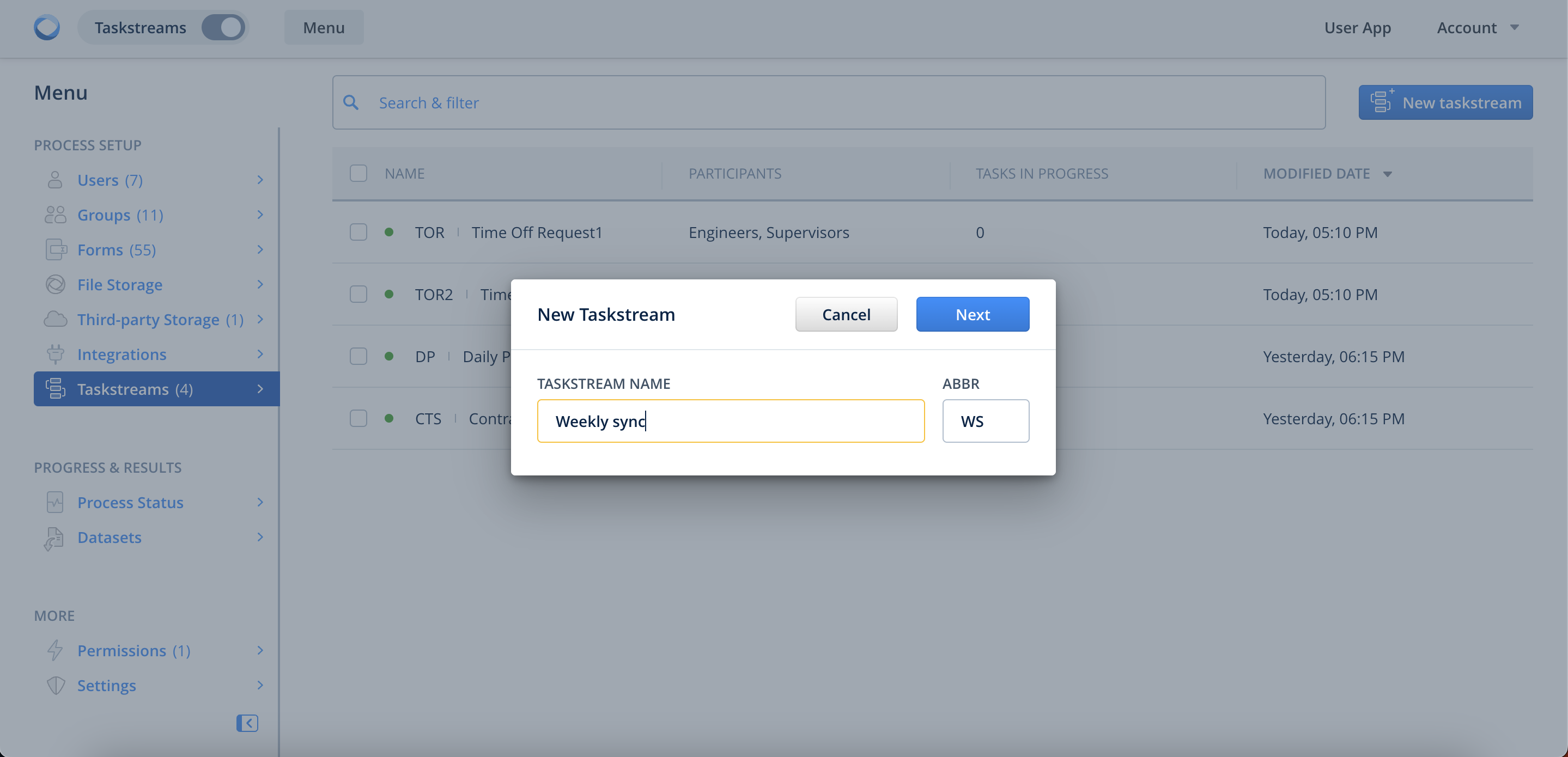Click the app logo icon
The height and width of the screenshot is (757, 1568).
tap(47, 27)
